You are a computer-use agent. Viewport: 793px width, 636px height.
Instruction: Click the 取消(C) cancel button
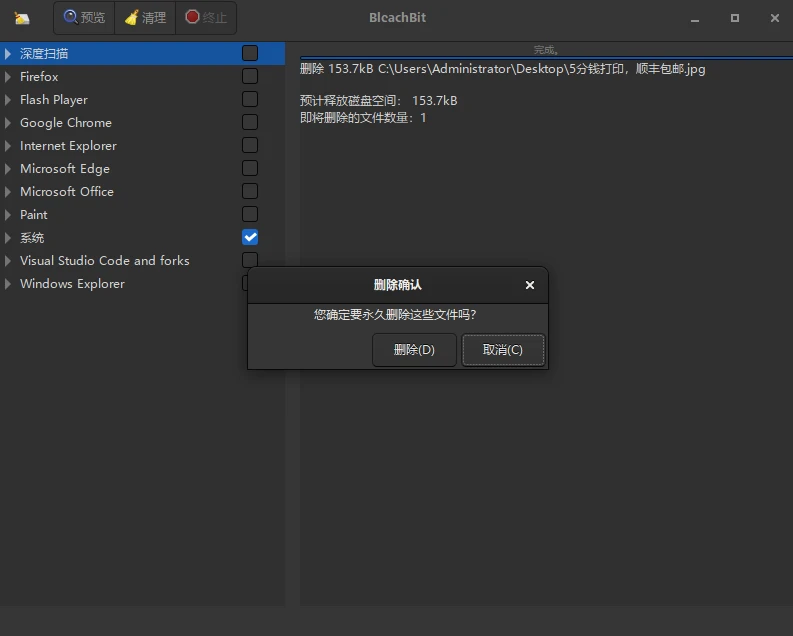[503, 349]
